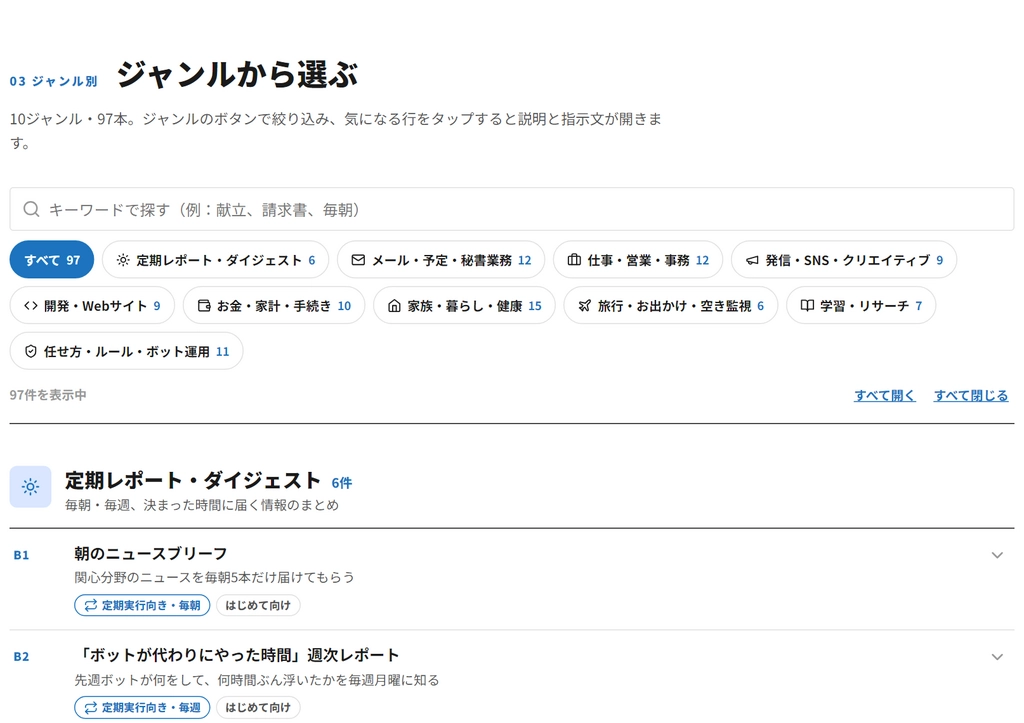
Task: Click the magnifier search icon
Action: click(x=31, y=209)
